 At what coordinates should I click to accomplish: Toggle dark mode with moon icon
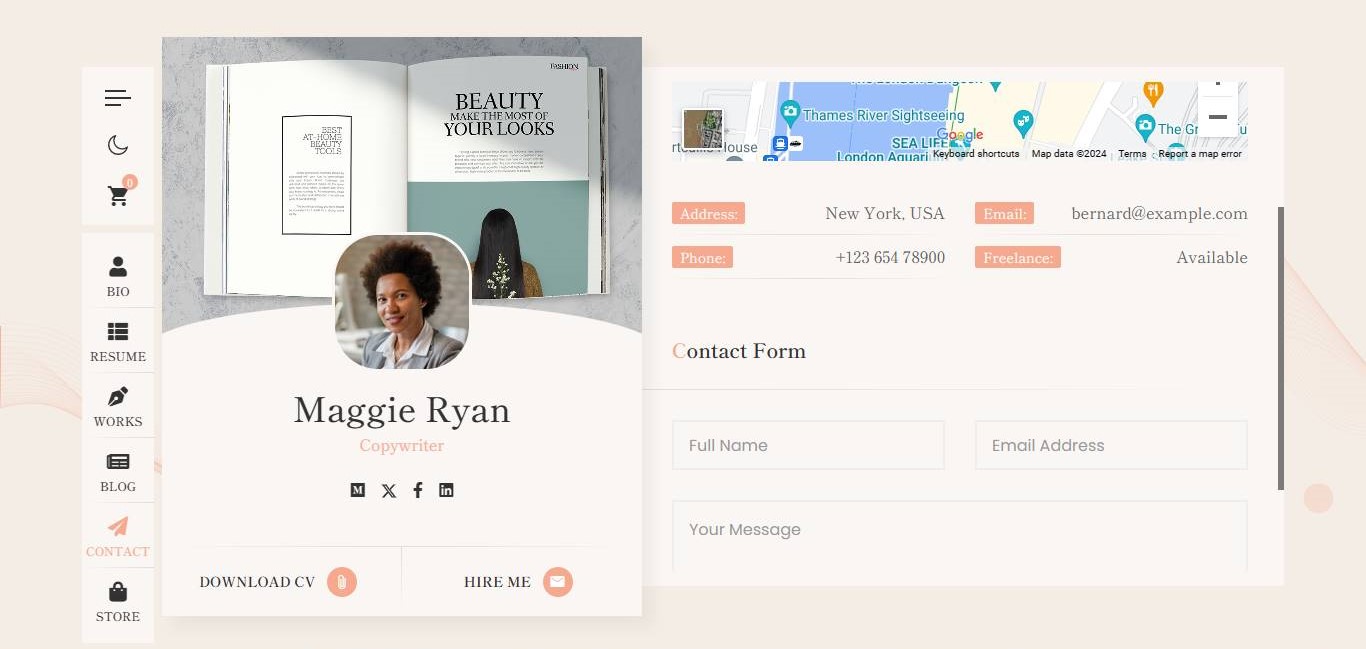point(118,146)
